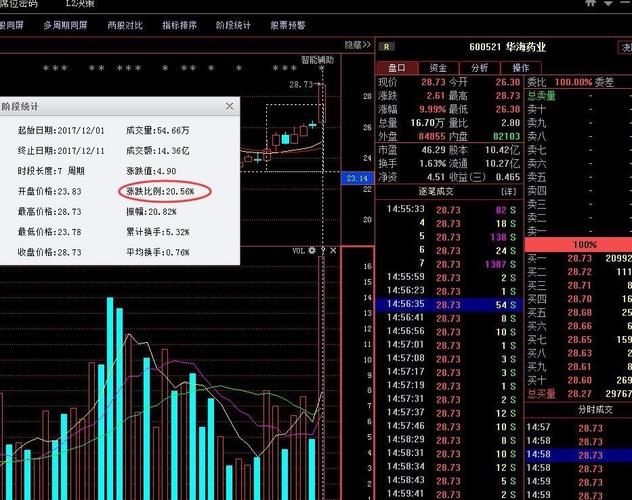Click the 卖十 ask row
632x500 pixels.
click(x=579, y=109)
